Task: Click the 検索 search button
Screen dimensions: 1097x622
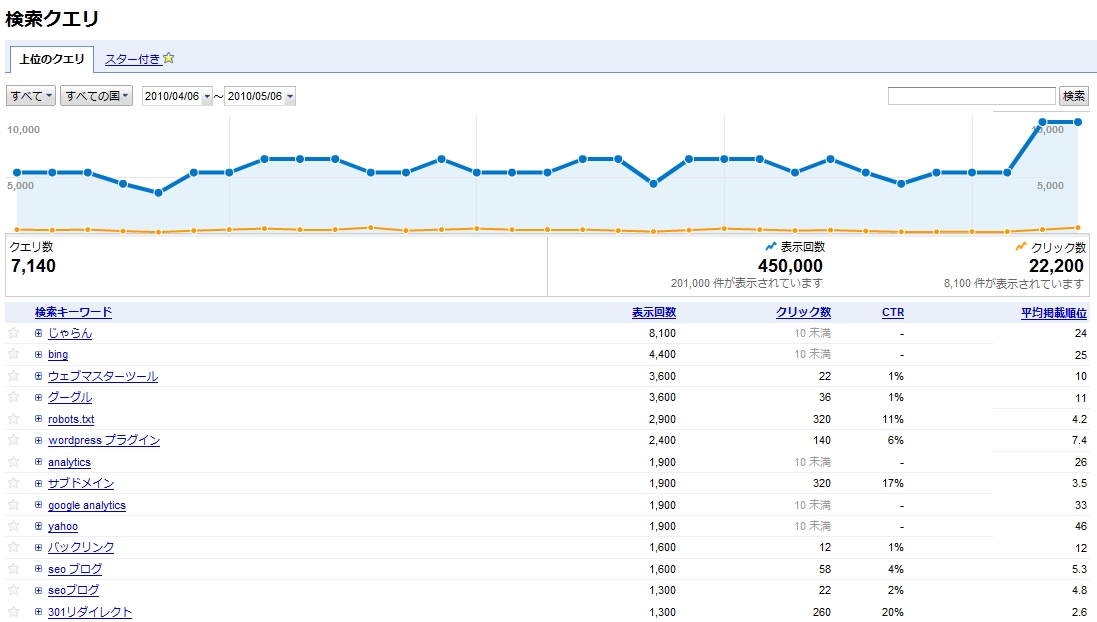Action: tap(1074, 96)
